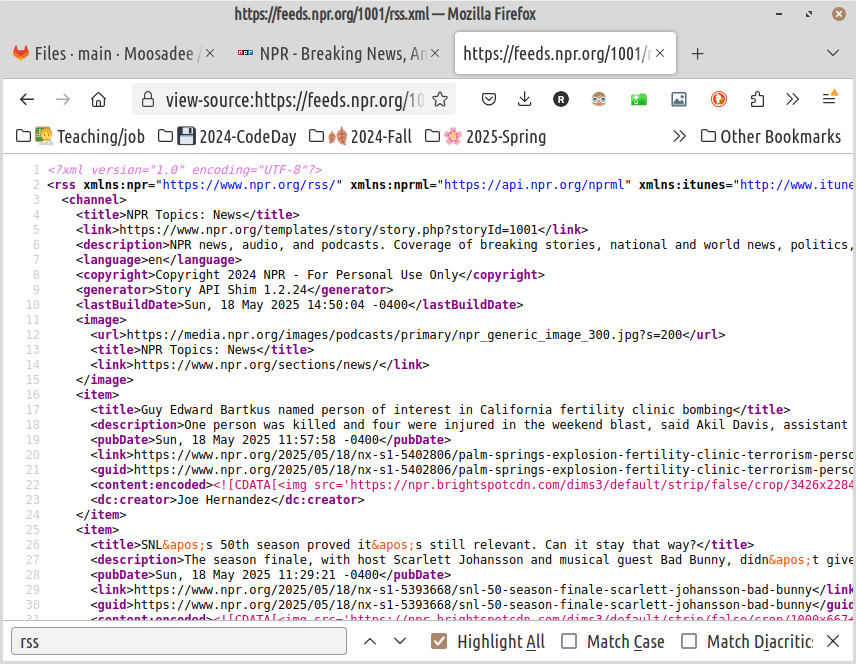Click the view-source URL address bar
This screenshot has width=856, height=664.
(295, 100)
